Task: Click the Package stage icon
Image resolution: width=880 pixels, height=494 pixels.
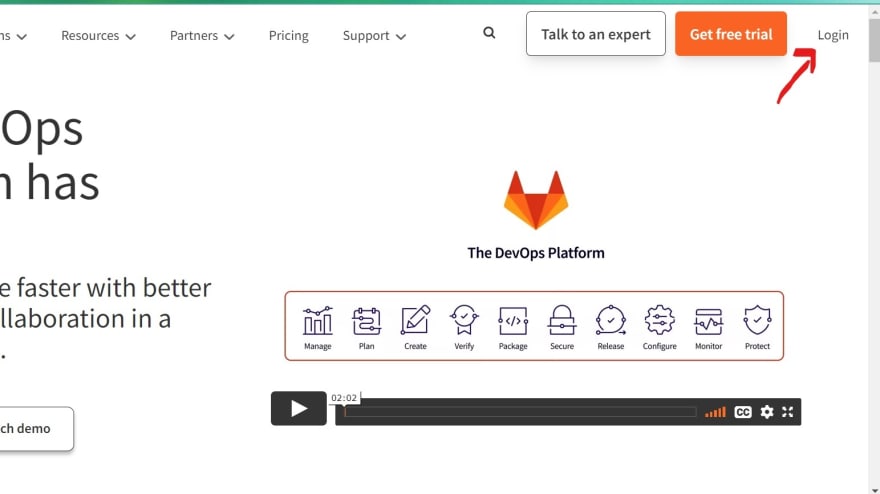Action: click(x=513, y=321)
